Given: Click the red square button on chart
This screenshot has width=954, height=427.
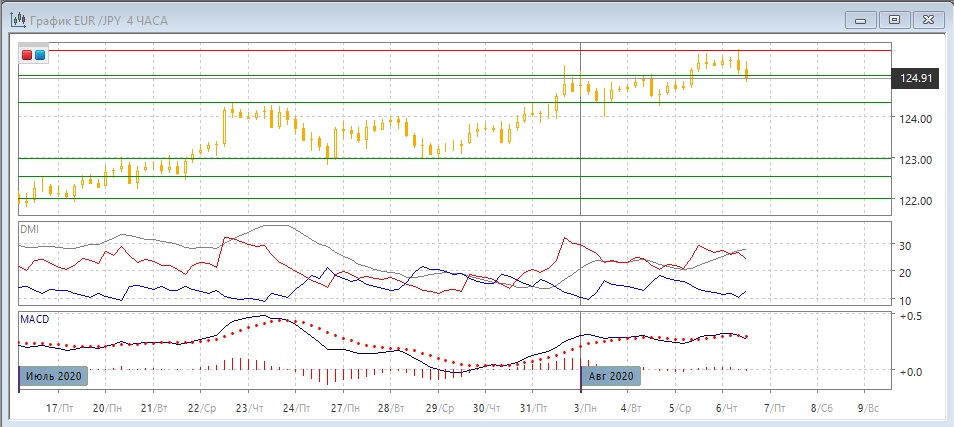Looking at the screenshot, I should pos(27,55).
